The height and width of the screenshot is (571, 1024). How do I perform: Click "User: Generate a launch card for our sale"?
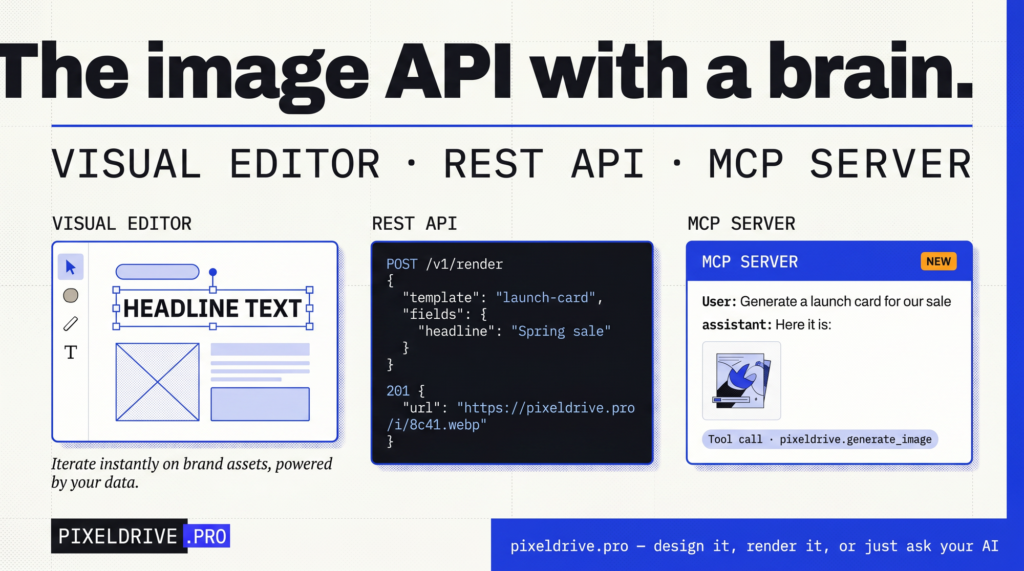[x=826, y=302]
